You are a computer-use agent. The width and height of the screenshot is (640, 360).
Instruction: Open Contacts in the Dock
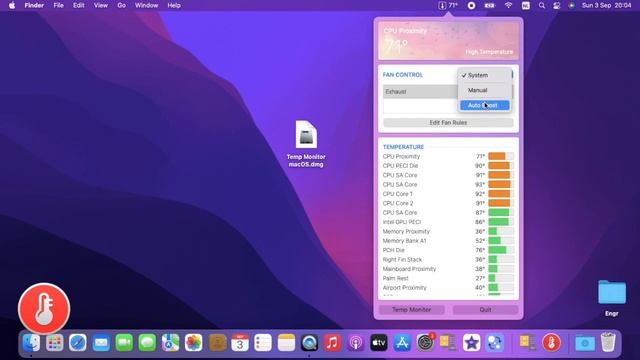(217, 342)
